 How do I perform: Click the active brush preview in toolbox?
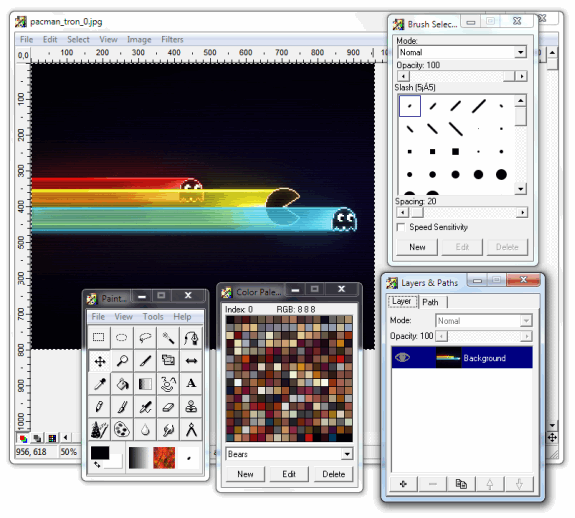189,458
